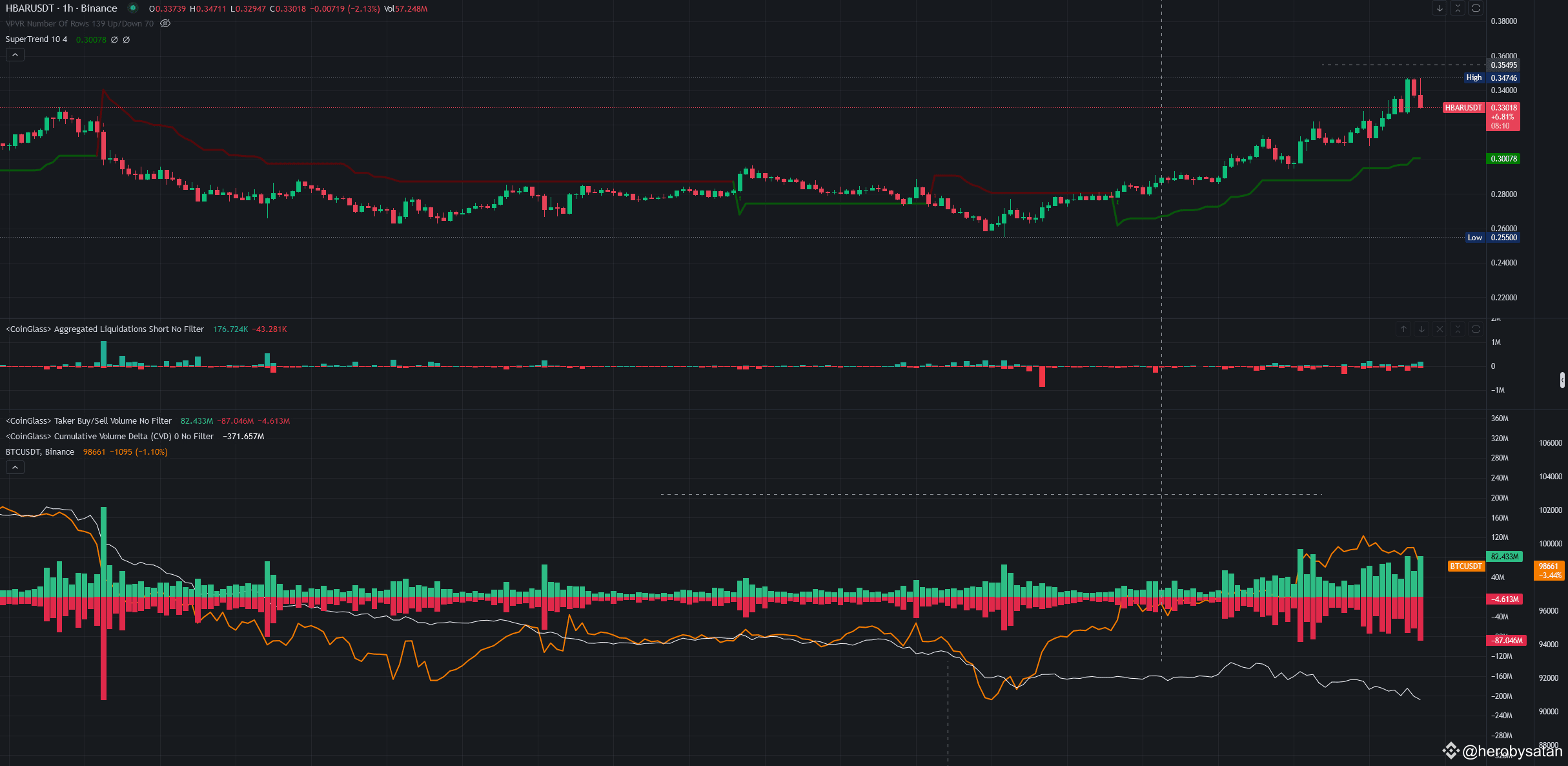The height and width of the screenshot is (766, 1568).
Task: Hide the SuperTrend indicator line
Action: tap(114, 39)
